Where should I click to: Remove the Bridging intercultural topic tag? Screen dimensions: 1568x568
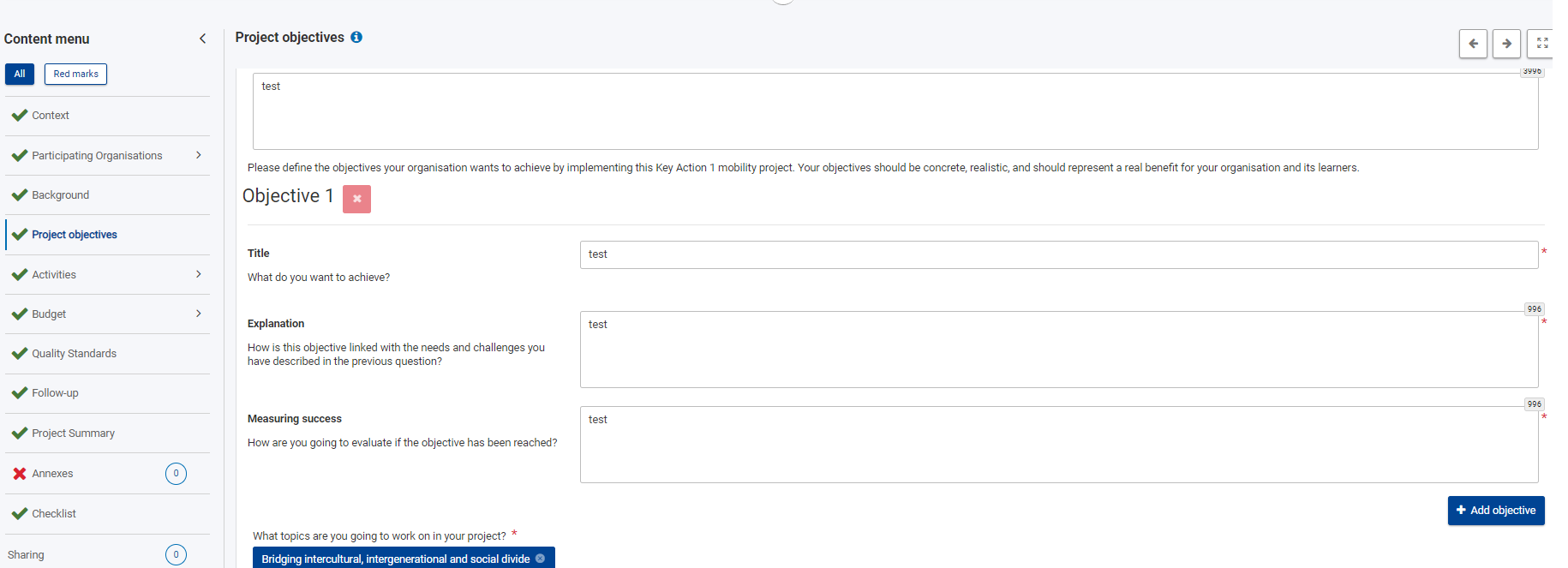pos(540,559)
